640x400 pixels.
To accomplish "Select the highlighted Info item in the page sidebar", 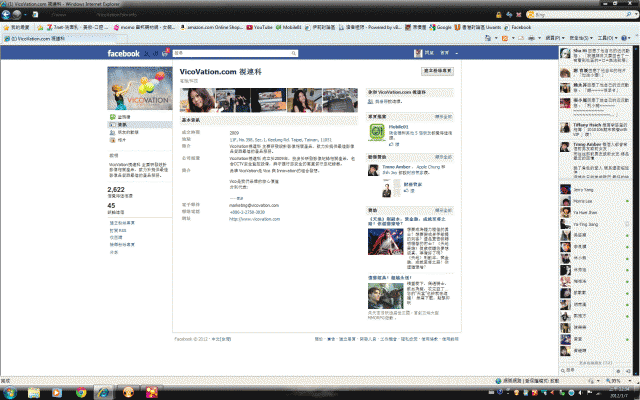I will coord(140,124).
